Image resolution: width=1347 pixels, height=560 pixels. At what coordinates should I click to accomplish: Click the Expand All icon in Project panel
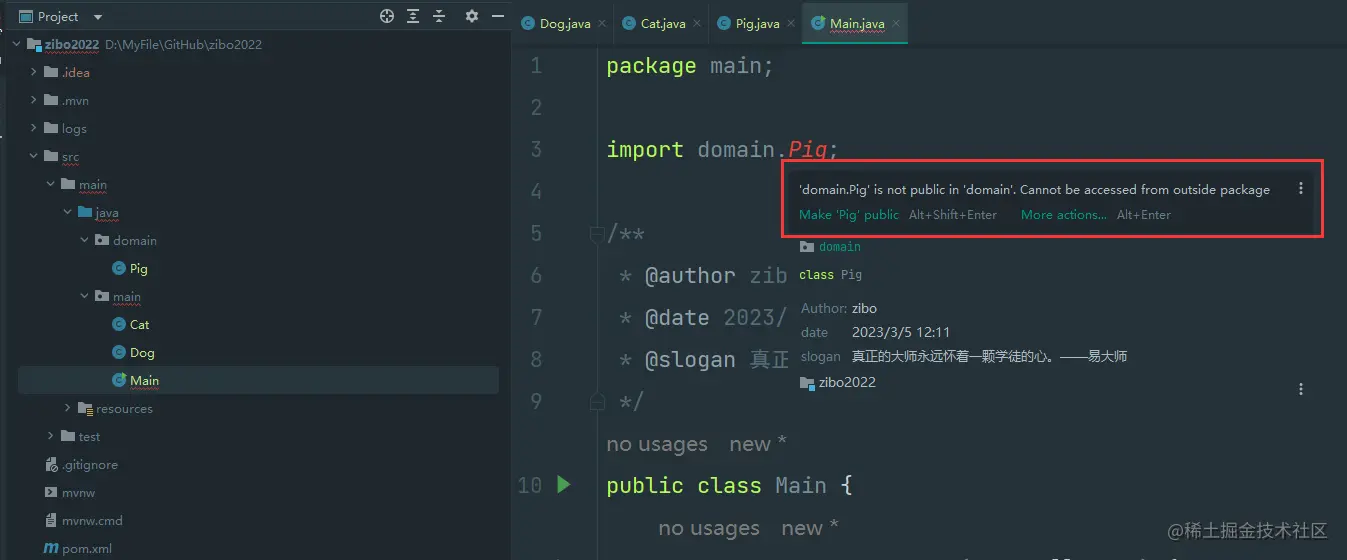[x=413, y=16]
